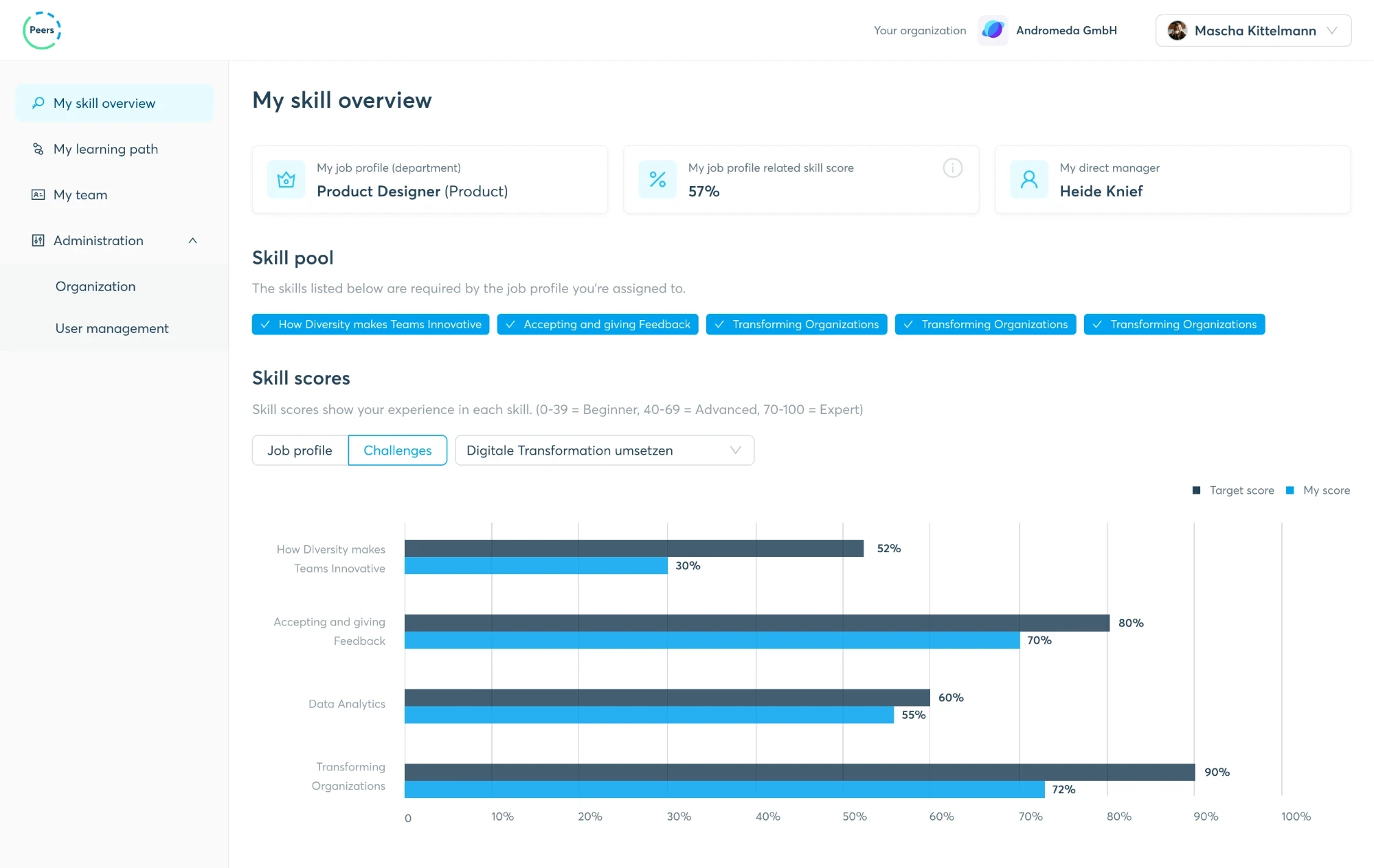Click the Peers logo

pos(42,30)
